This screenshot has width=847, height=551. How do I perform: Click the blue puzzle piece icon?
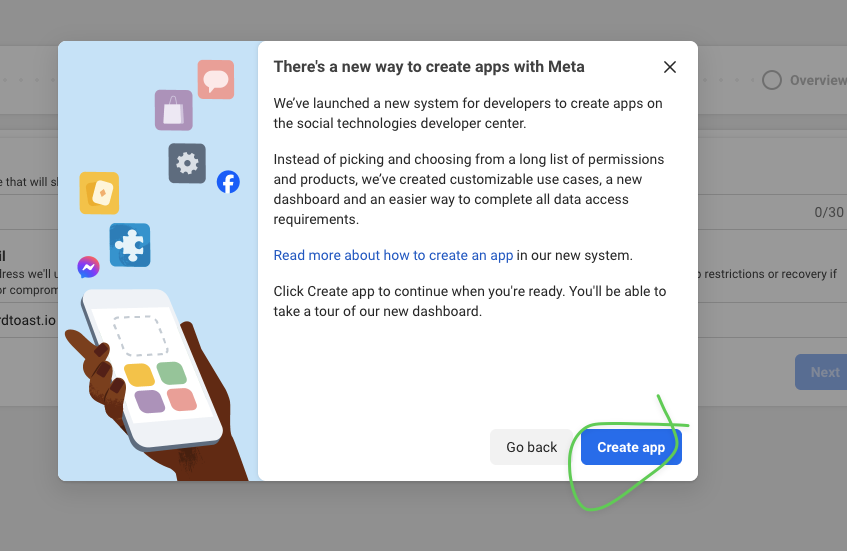[130, 245]
